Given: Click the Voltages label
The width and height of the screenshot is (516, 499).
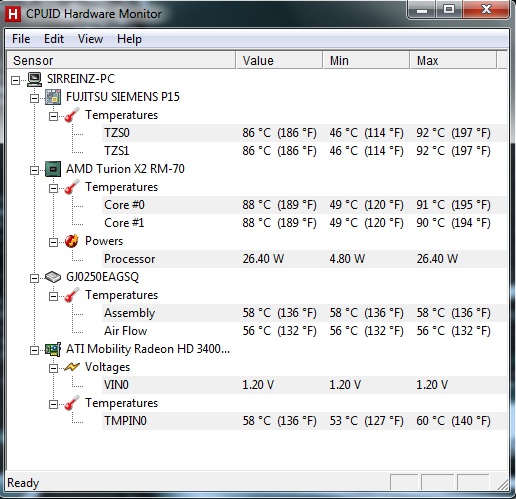Looking at the screenshot, I should coord(107,367).
